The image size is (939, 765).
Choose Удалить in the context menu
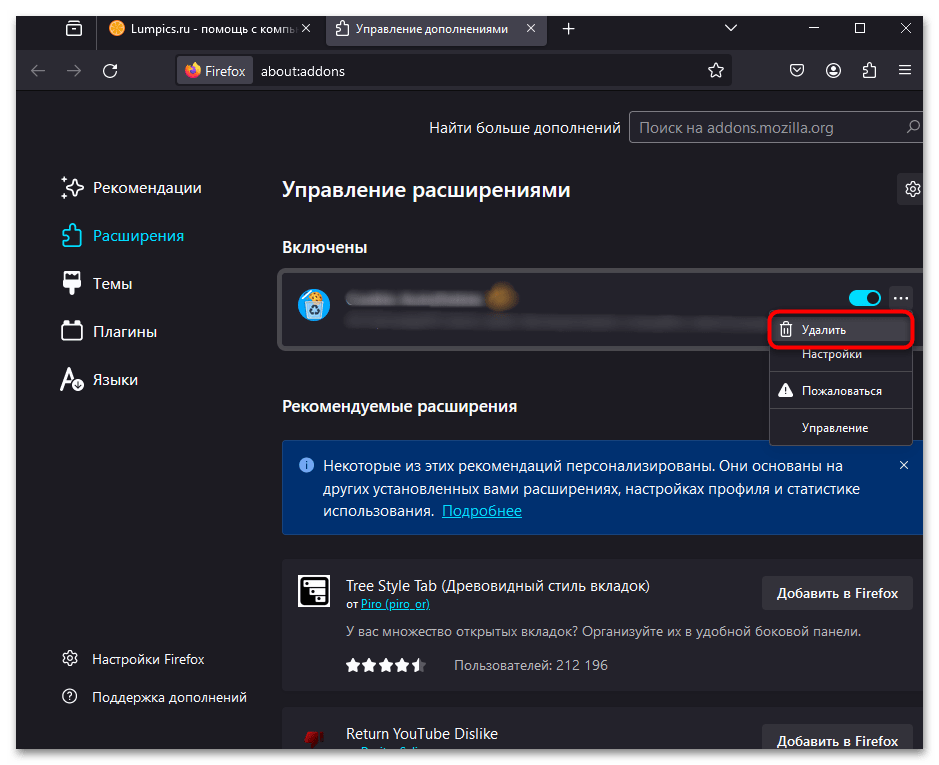[x=841, y=329]
